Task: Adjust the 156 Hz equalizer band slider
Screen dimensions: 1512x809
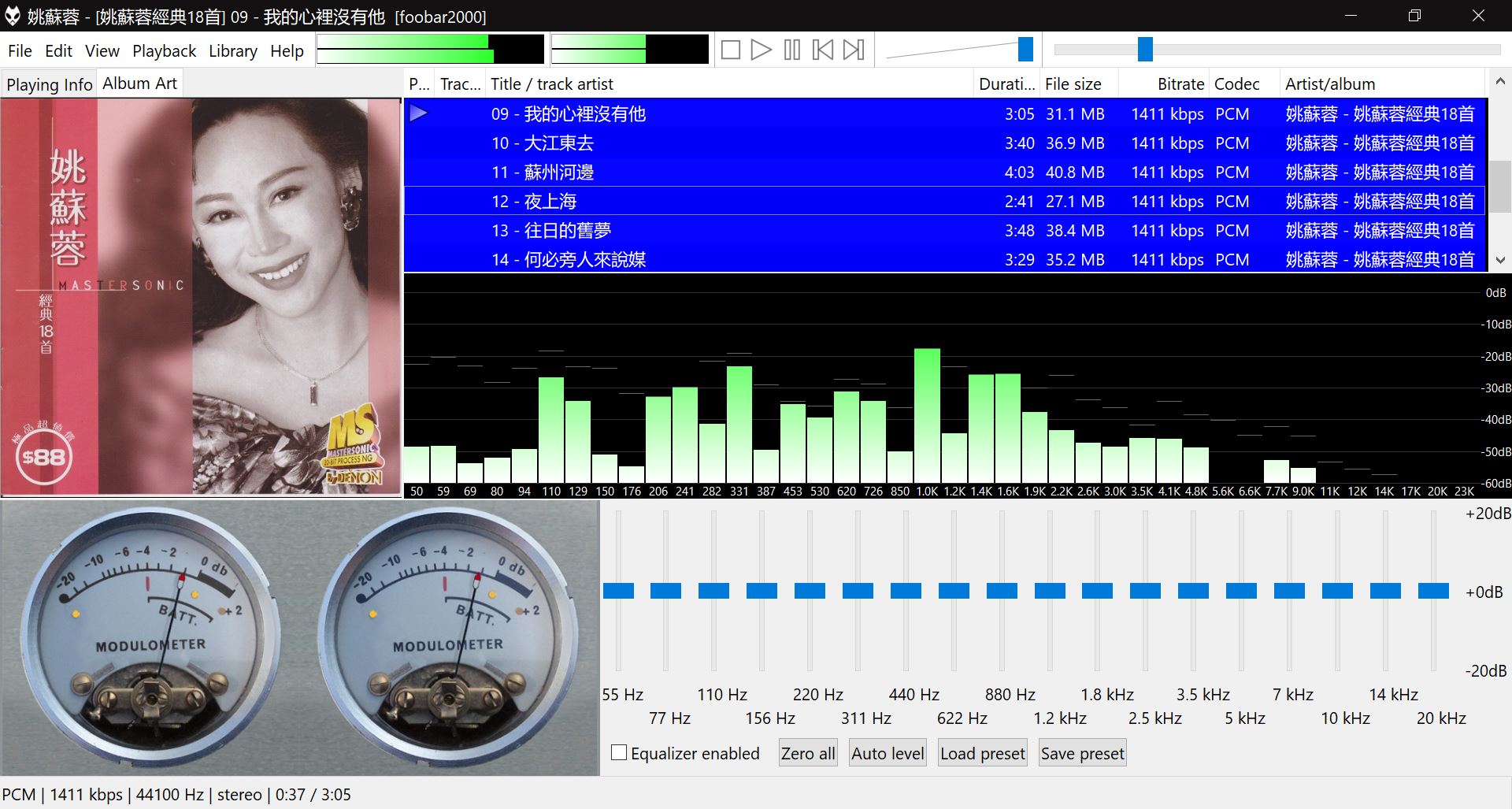Action: 762,591
